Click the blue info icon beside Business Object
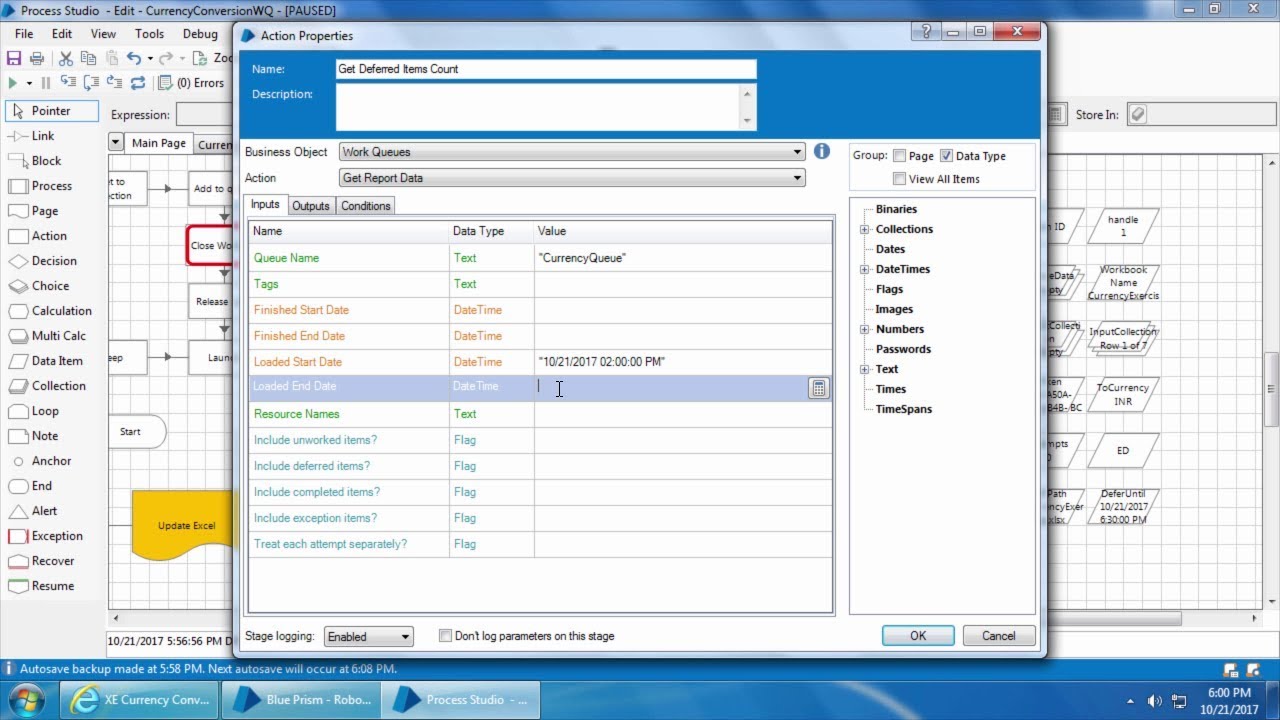This screenshot has width=1280, height=720. tap(822, 151)
